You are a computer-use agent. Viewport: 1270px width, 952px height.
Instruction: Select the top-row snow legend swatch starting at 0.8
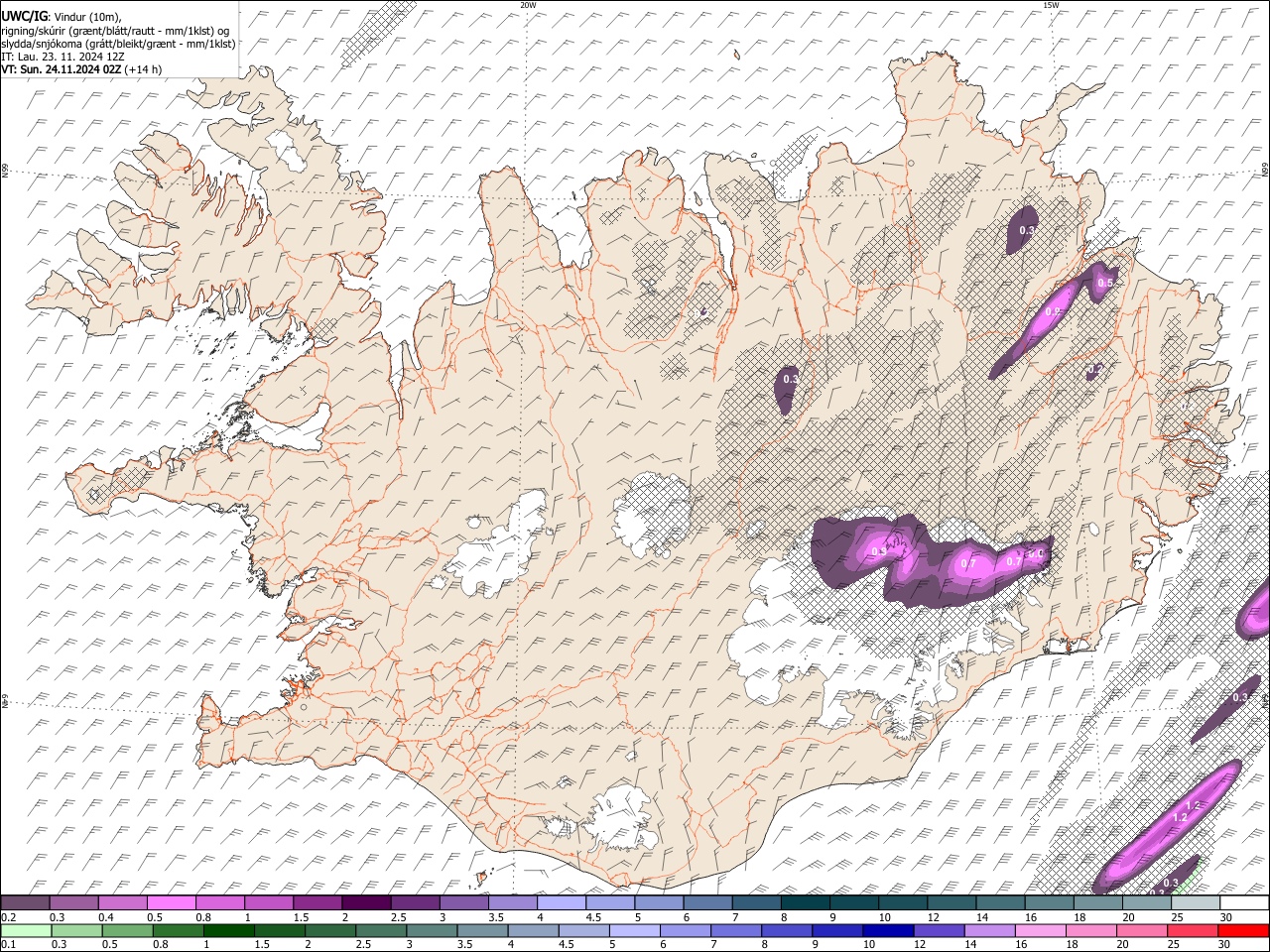coord(219,902)
